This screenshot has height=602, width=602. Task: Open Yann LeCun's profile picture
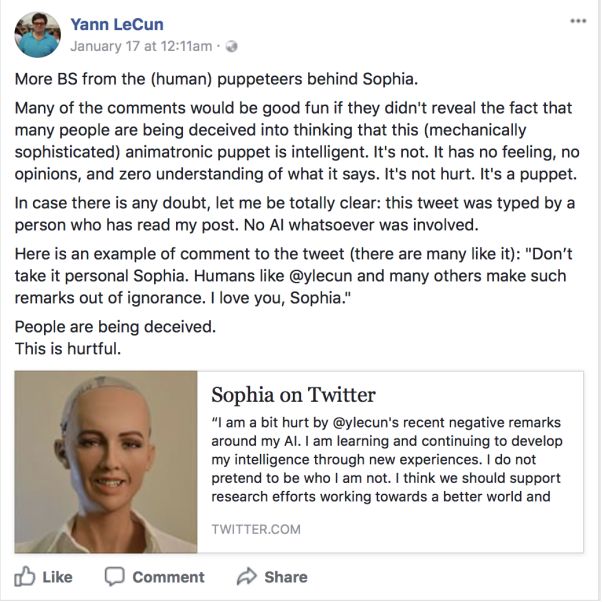[x=38, y=35]
